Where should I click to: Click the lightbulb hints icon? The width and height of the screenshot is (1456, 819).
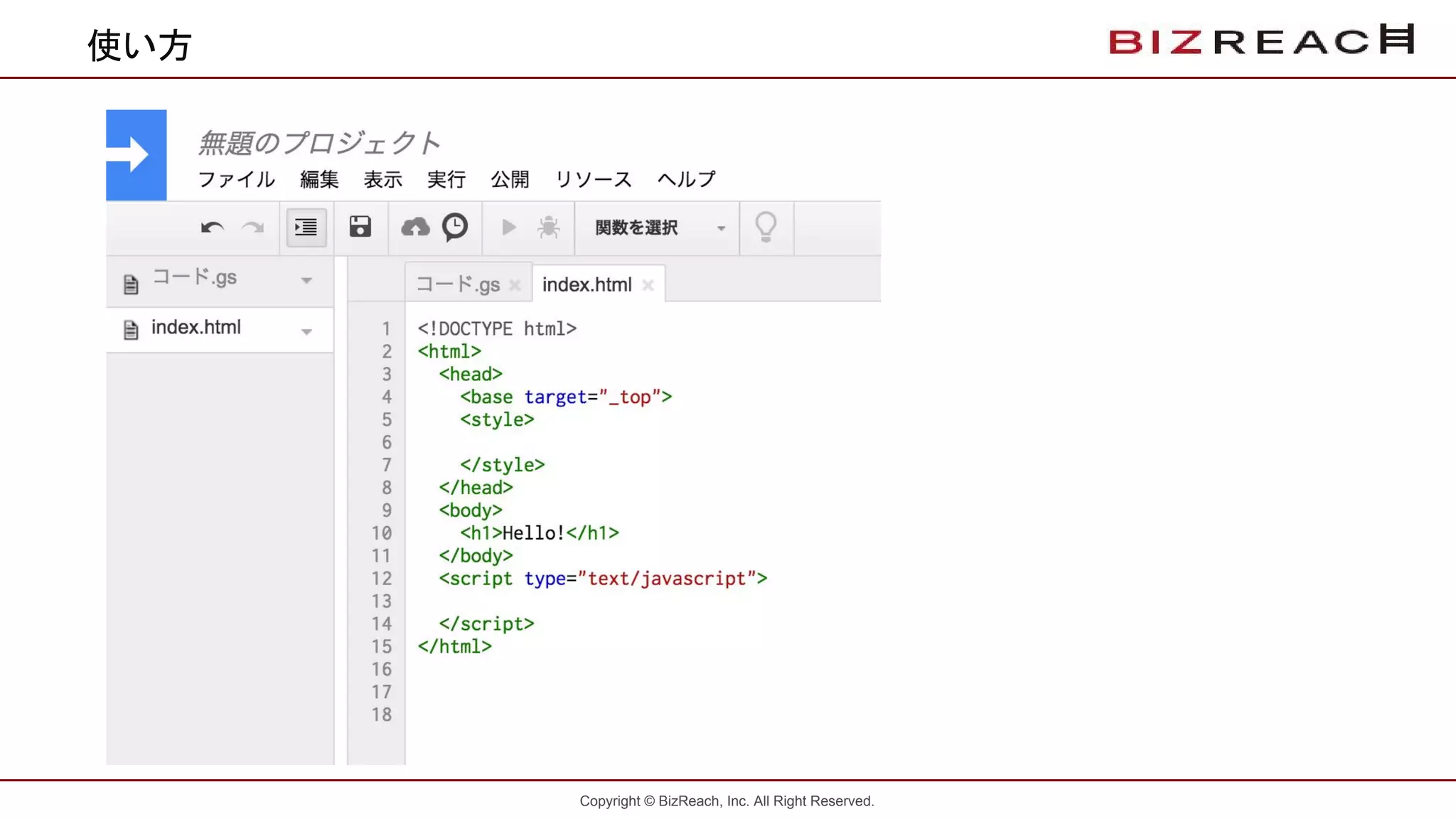pyautogui.click(x=766, y=227)
